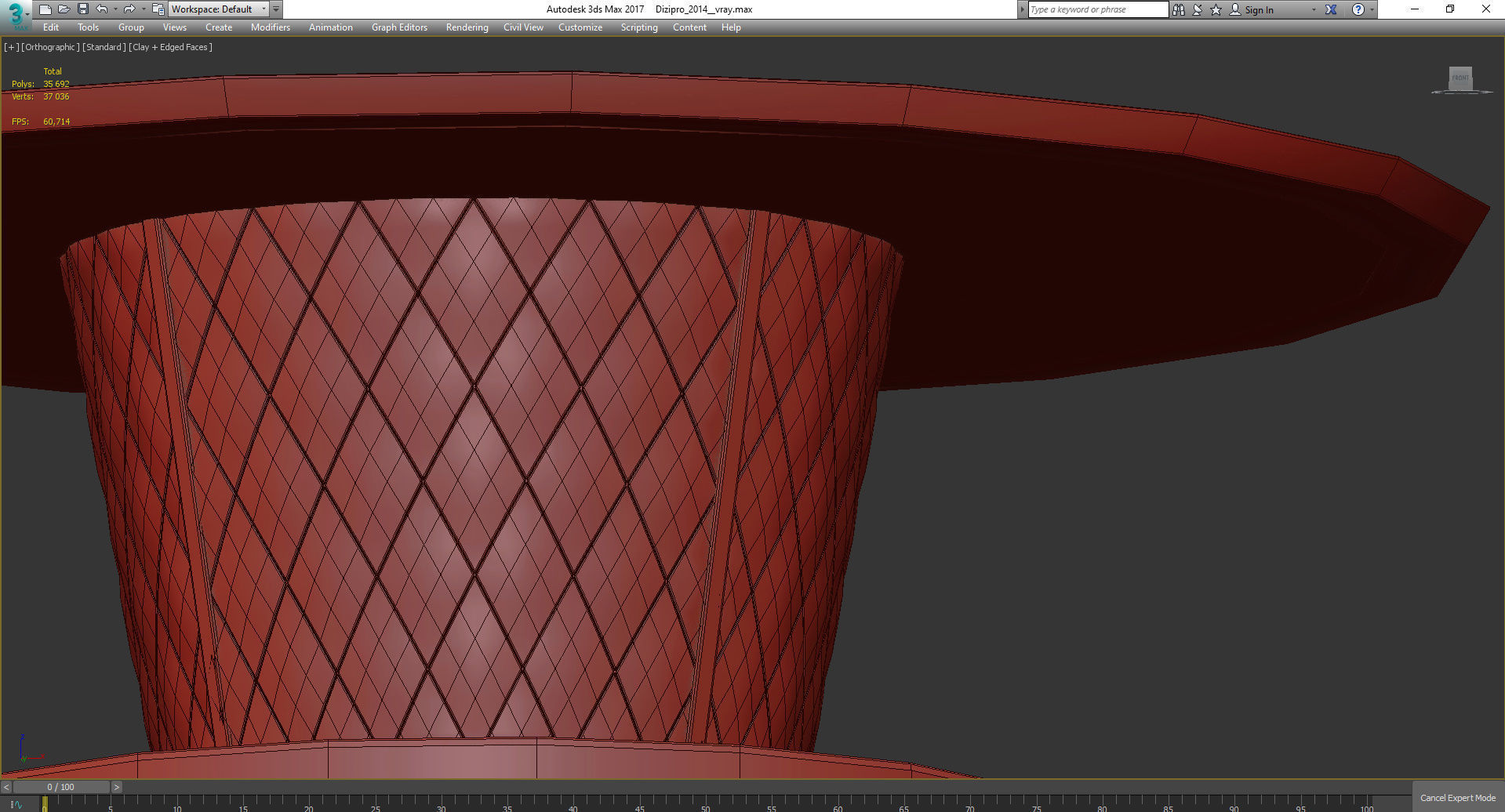Viewport: 1505px width, 812px height.
Task: Open the Scripting menu
Action: pyautogui.click(x=639, y=27)
